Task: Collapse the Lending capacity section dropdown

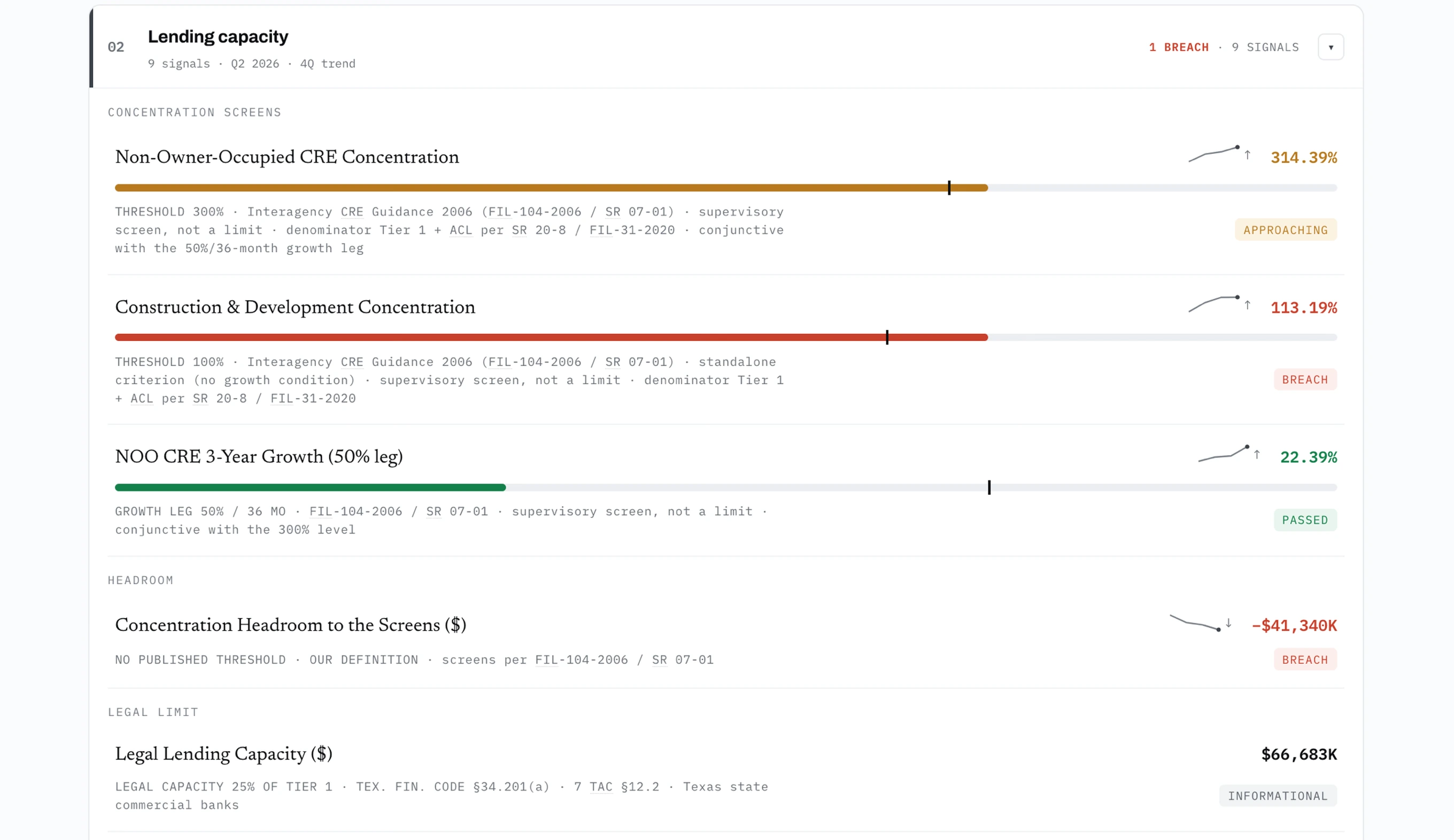Action: [1331, 46]
